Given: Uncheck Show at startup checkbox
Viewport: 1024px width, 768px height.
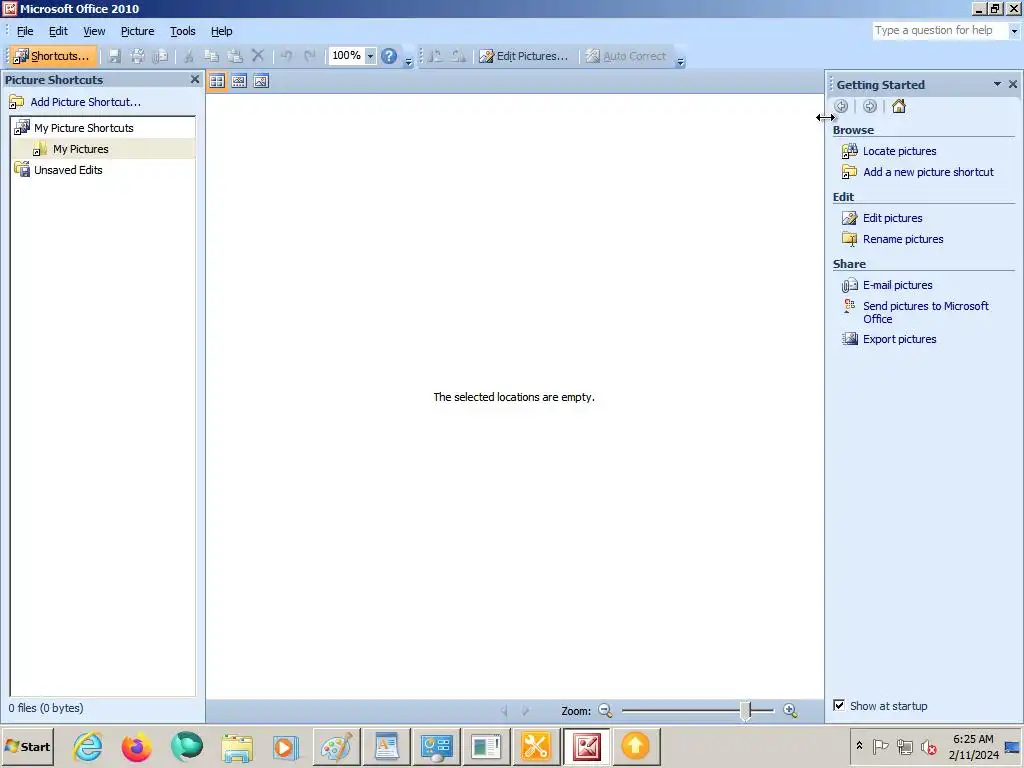Looking at the screenshot, I should (839, 705).
